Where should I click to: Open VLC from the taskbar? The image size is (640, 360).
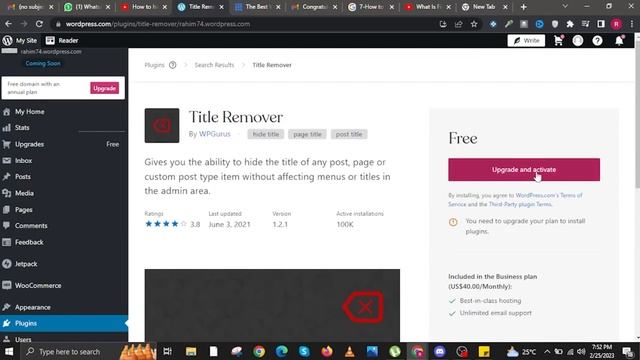[x=349, y=351]
